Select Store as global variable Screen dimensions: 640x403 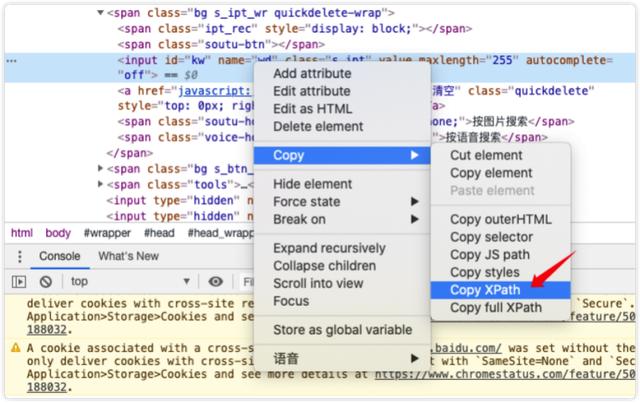click(342, 330)
